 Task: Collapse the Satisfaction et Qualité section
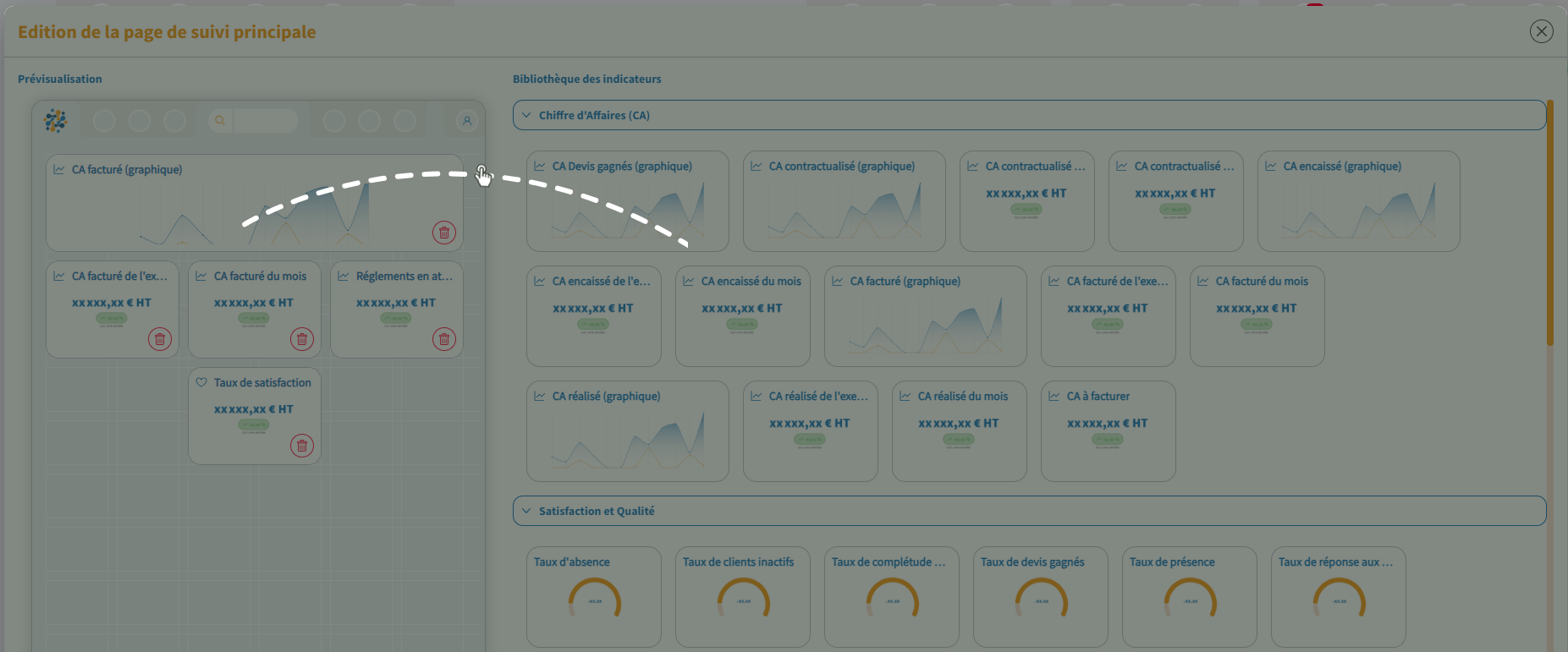click(527, 511)
